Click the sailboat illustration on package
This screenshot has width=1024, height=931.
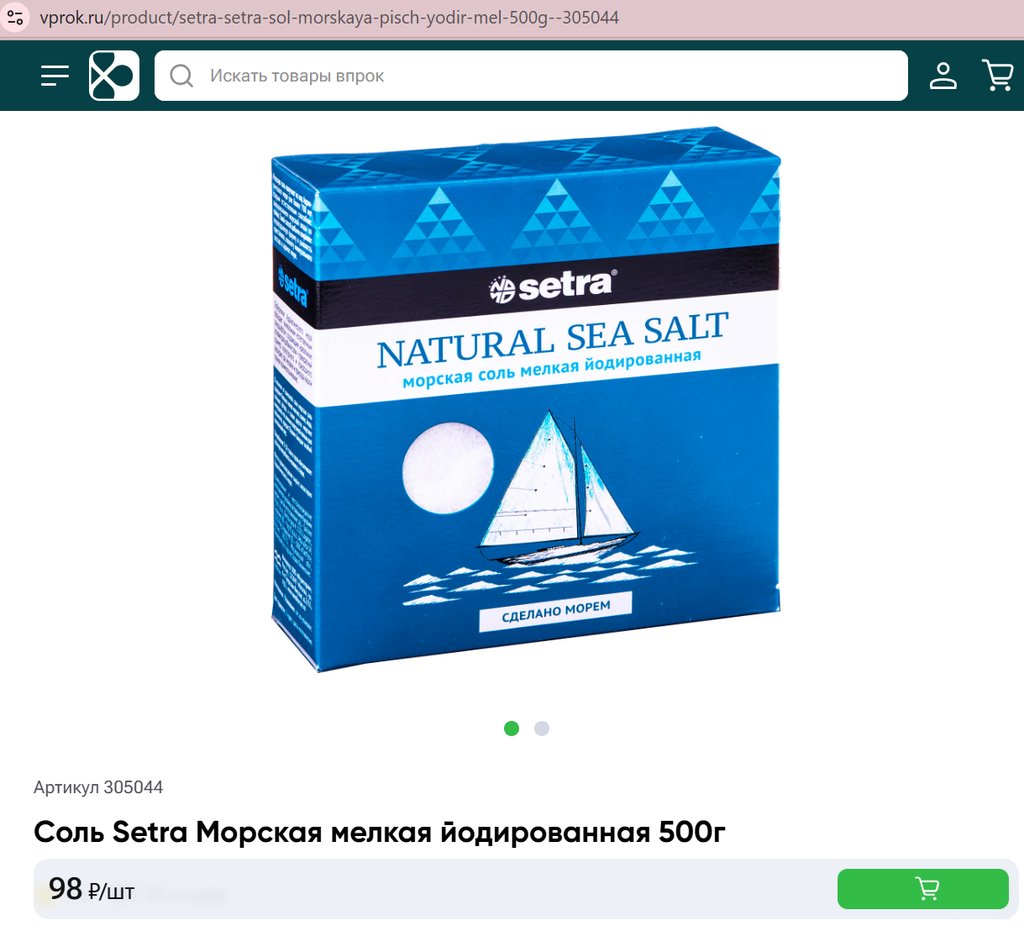555,488
